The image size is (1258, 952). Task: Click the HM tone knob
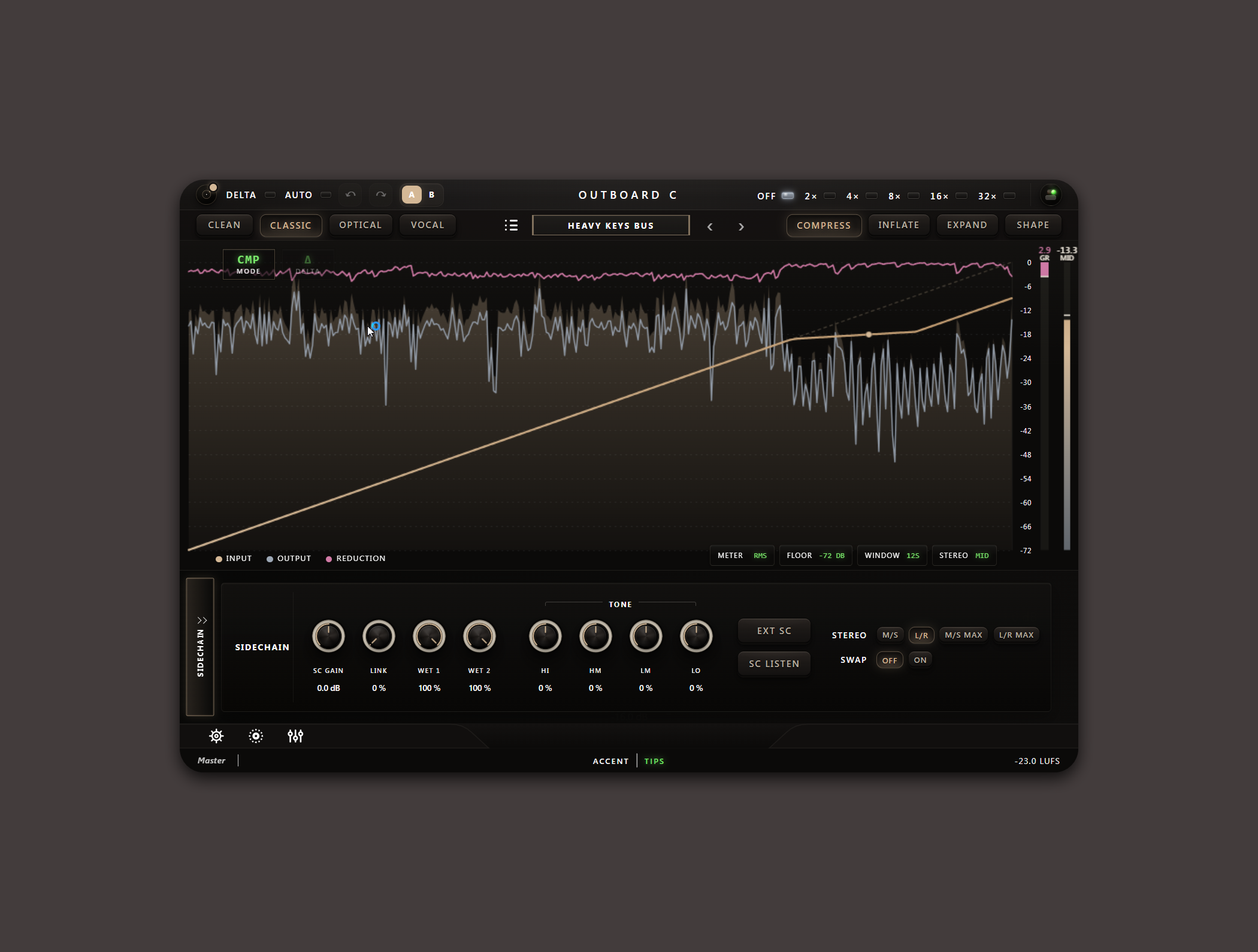click(x=595, y=636)
